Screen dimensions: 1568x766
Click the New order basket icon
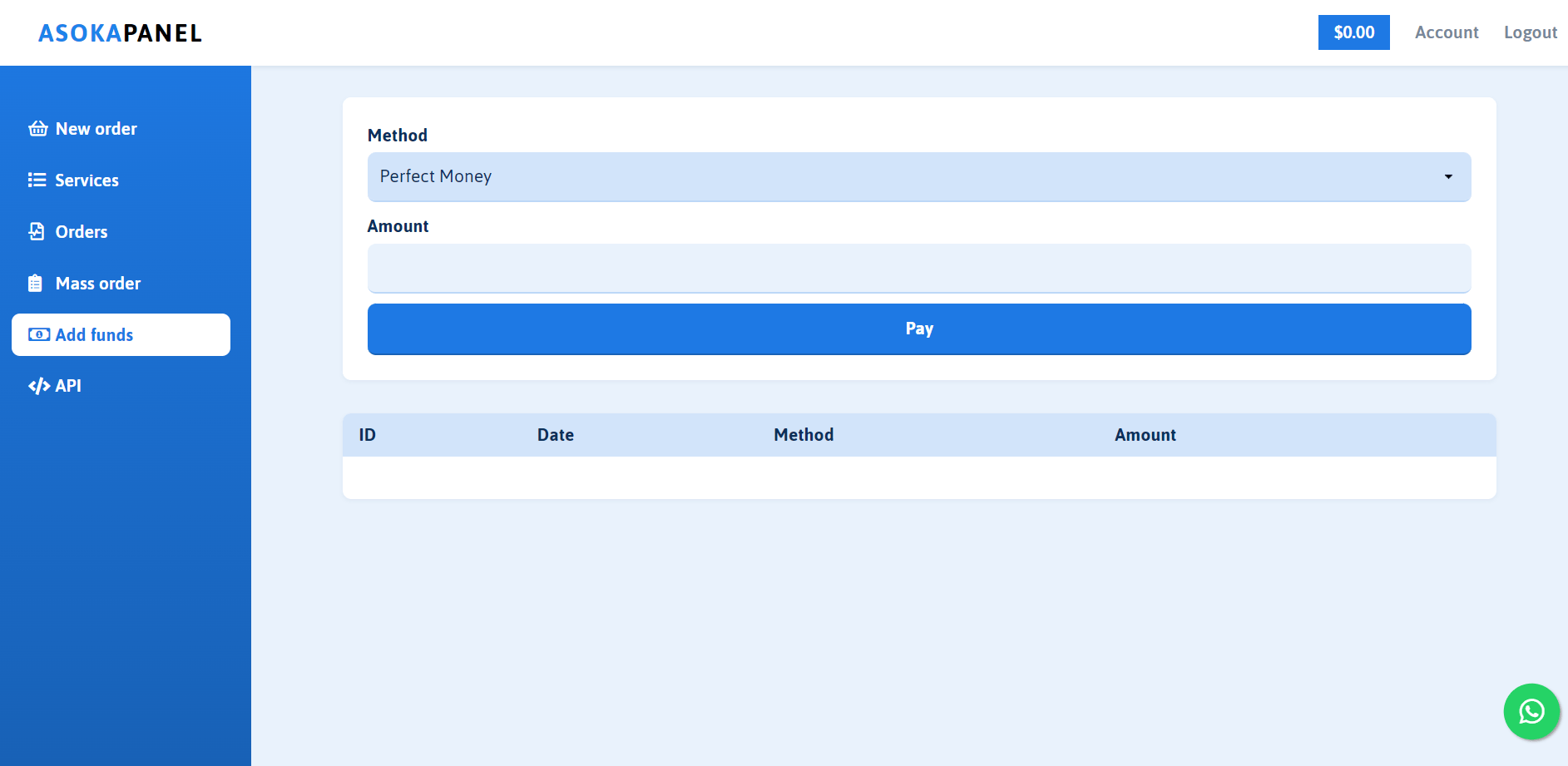coord(37,129)
